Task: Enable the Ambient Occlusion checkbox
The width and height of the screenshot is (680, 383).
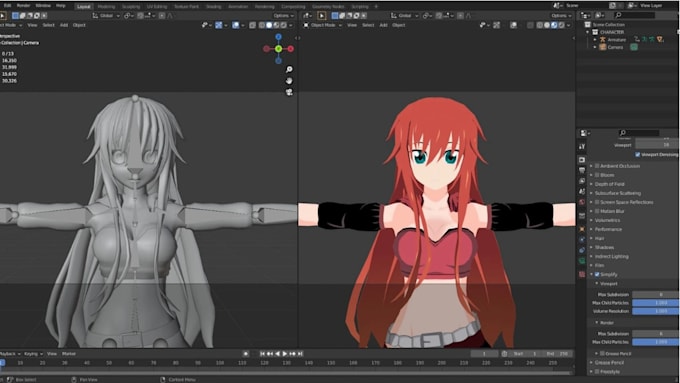Action: [x=597, y=166]
